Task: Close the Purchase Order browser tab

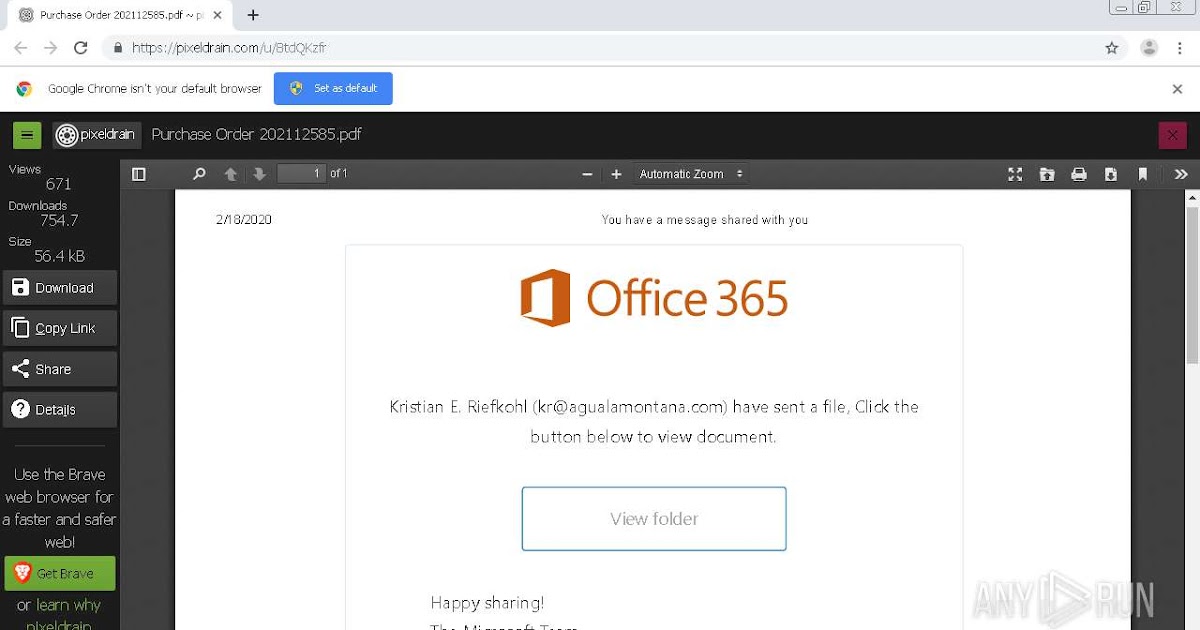Action: pyautogui.click(x=218, y=15)
